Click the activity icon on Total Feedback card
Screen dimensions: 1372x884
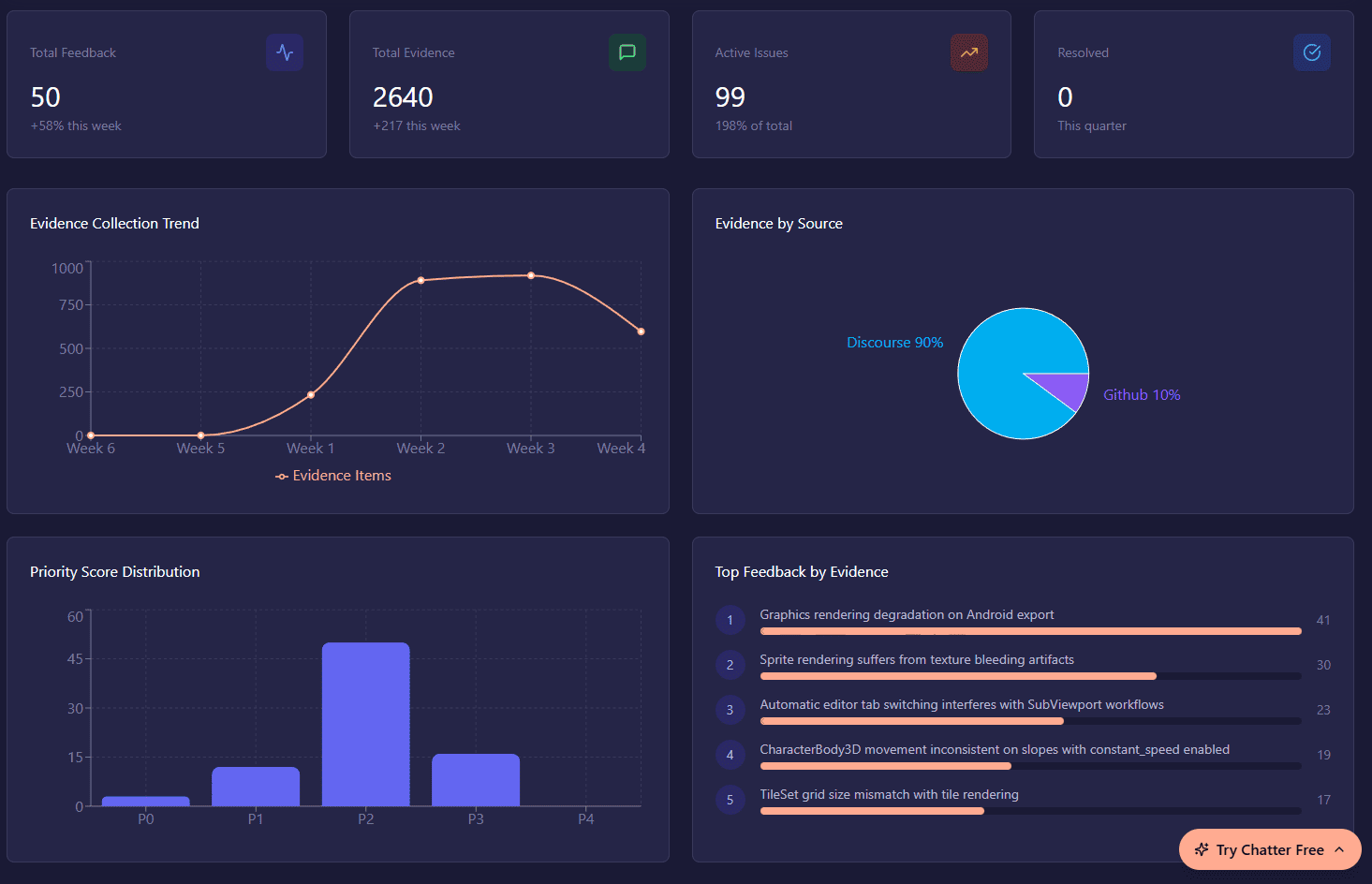284,52
